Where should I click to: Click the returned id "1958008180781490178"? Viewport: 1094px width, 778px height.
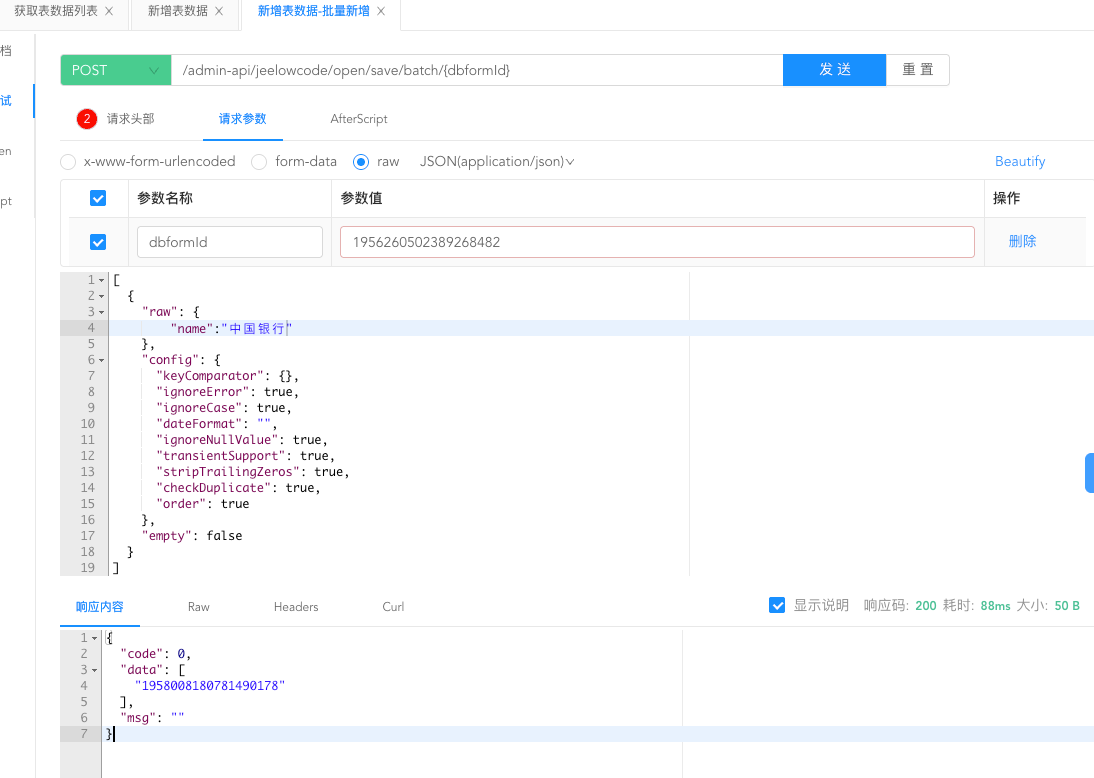[x=210, y=686]
